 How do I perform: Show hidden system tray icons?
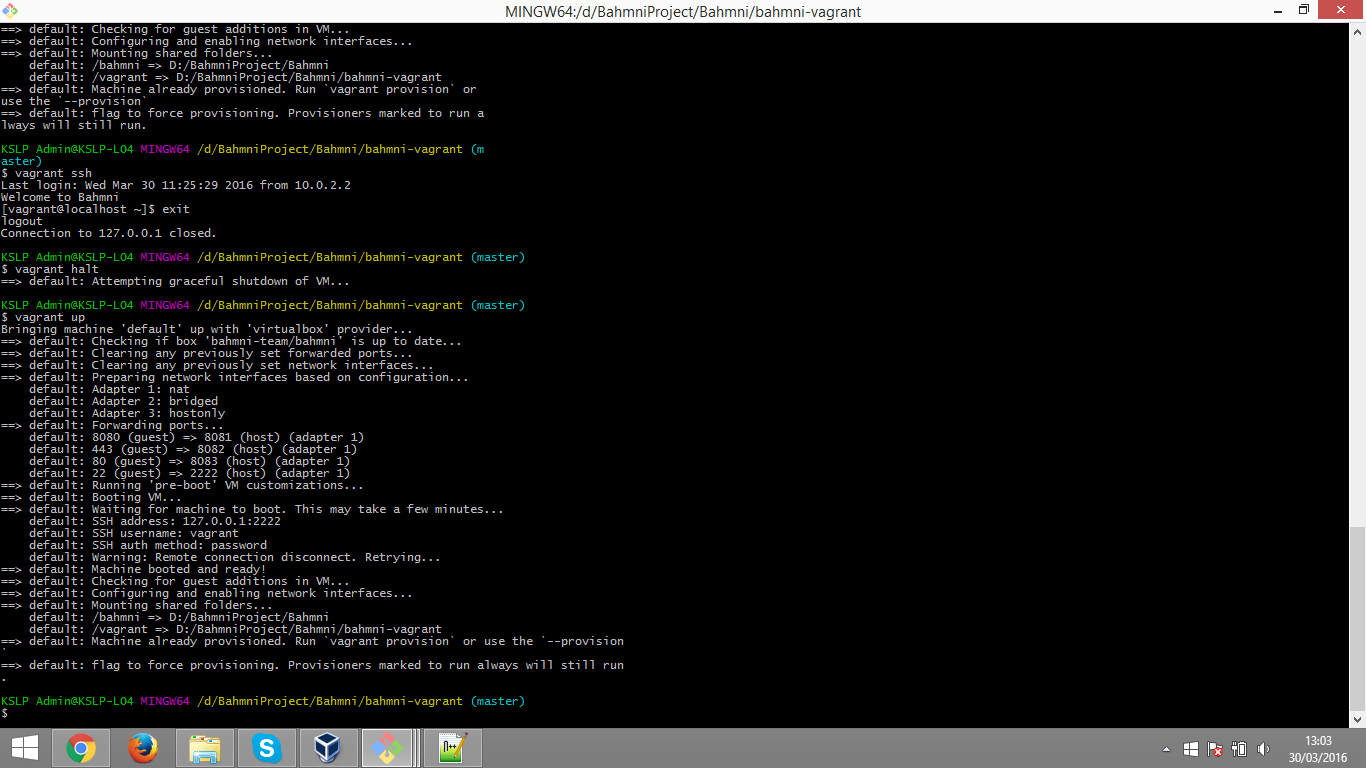pyautogui.click(x=1166, y=749)
